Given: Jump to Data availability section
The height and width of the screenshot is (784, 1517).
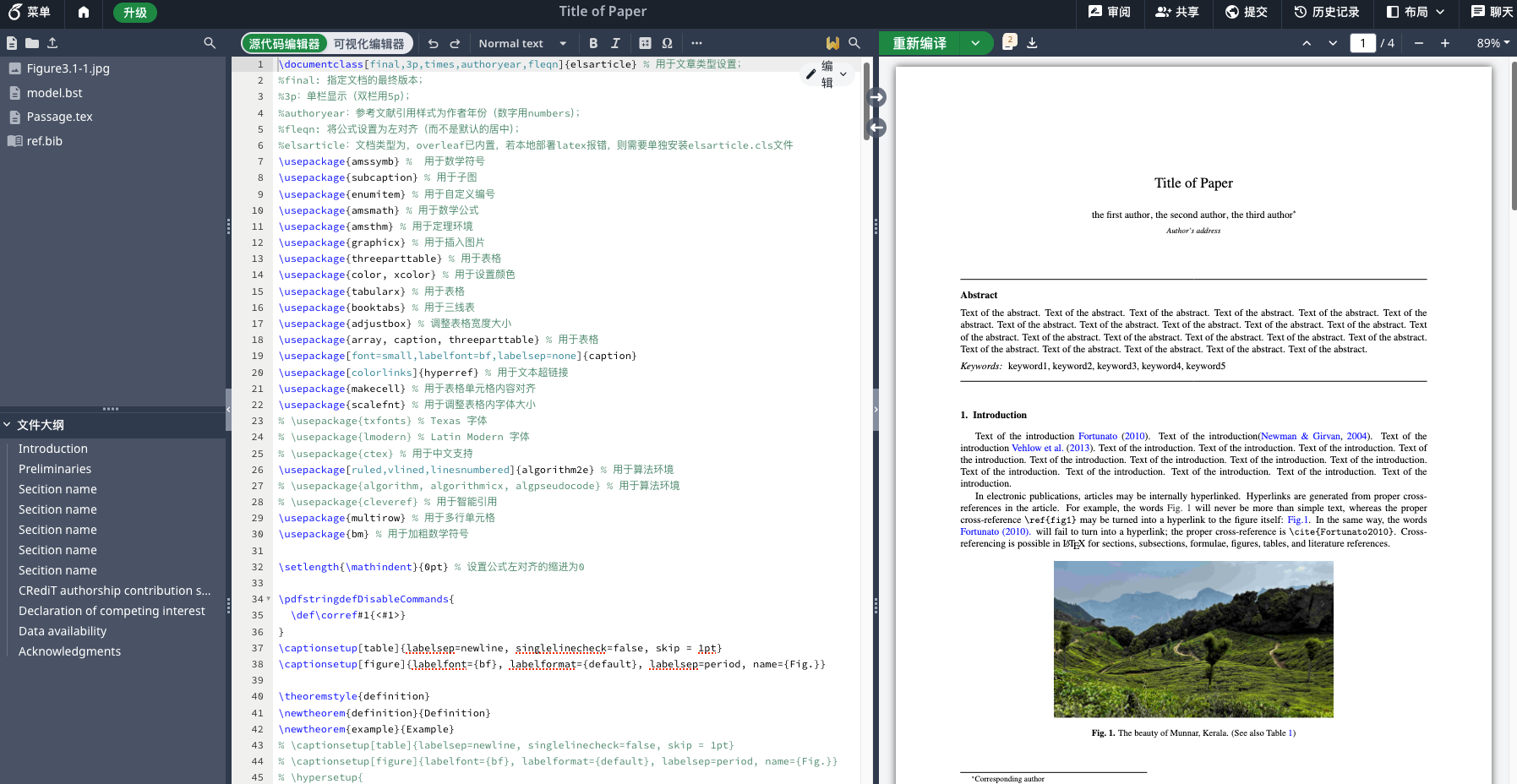Looking at the screenshot, I should click(x=63, y=631).
